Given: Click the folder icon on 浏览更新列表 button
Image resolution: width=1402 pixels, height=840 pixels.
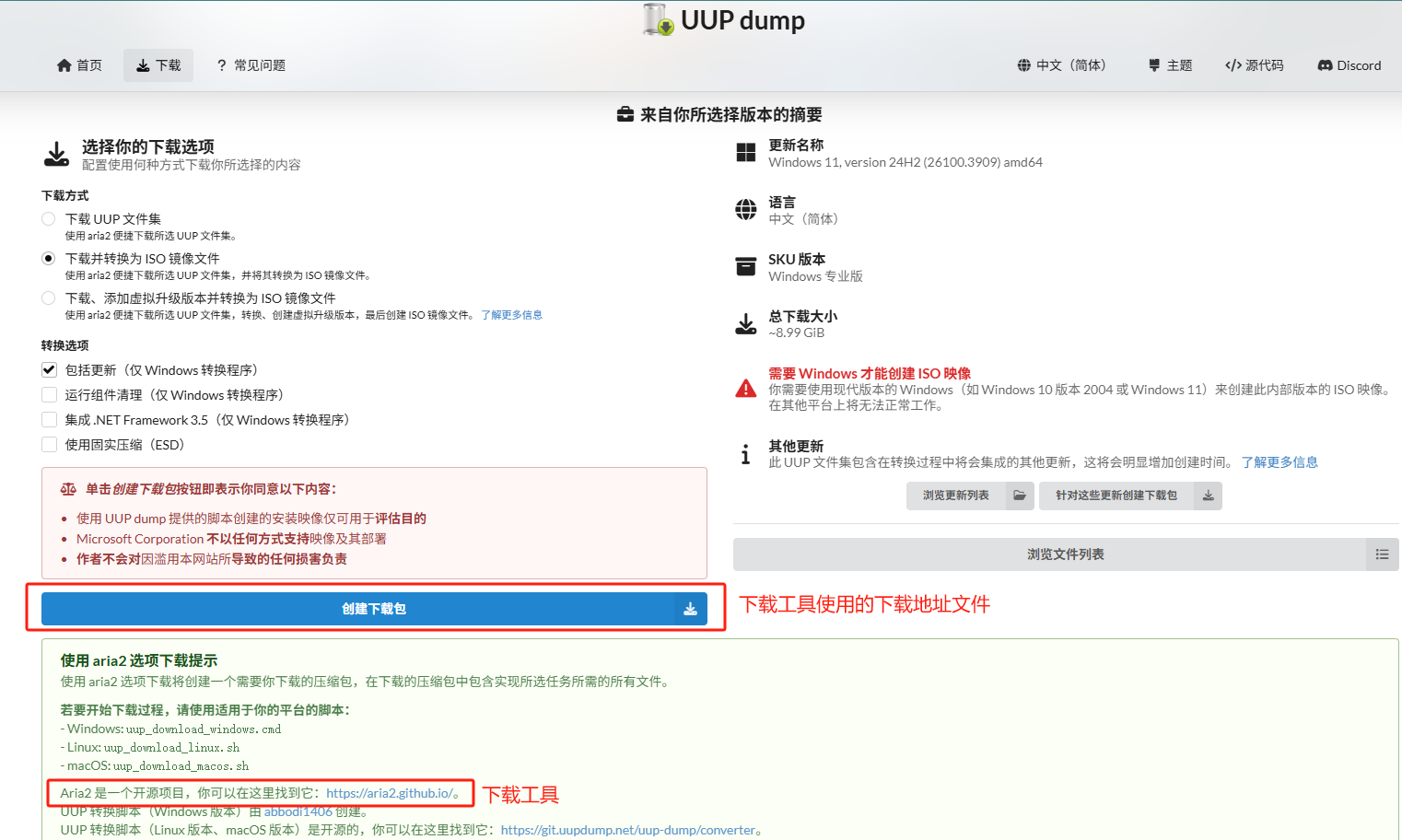Looking at the screenshot, I should (x=1020, y=496).
